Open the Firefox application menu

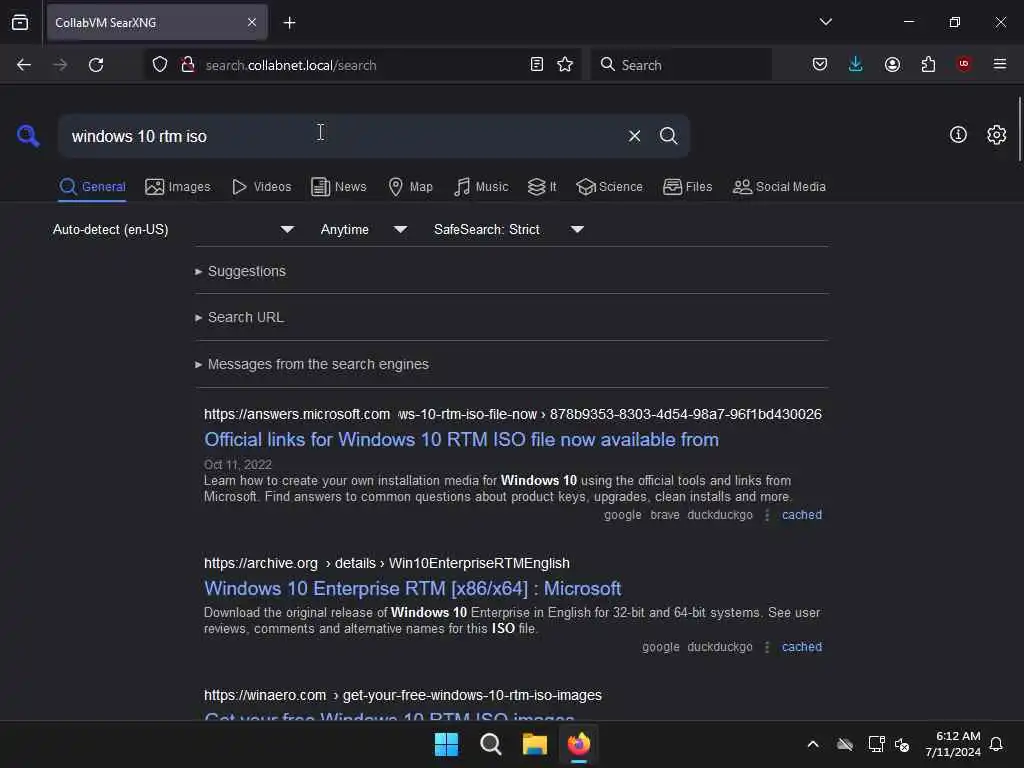1000,64
